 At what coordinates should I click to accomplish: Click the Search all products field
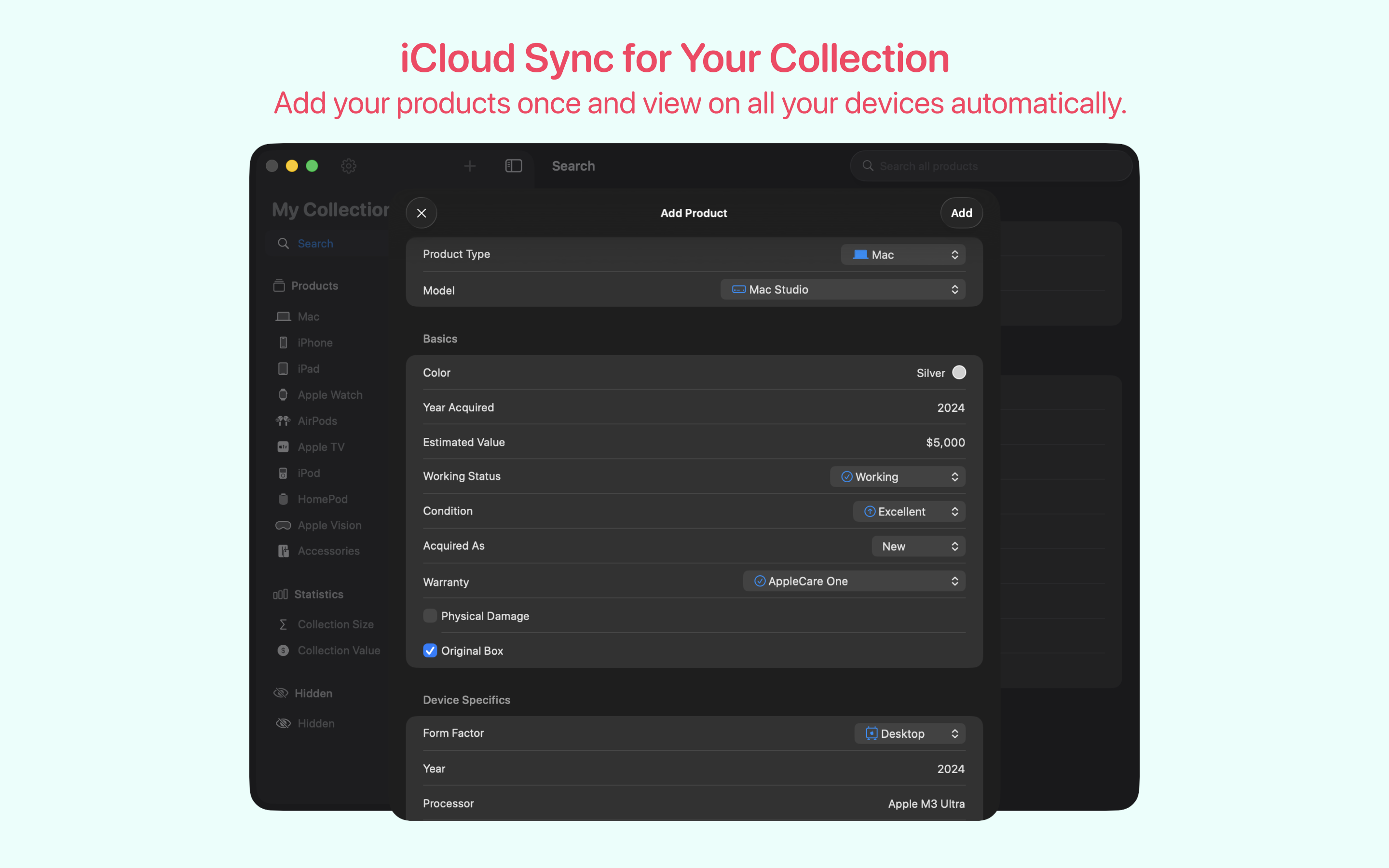[991, 166]
